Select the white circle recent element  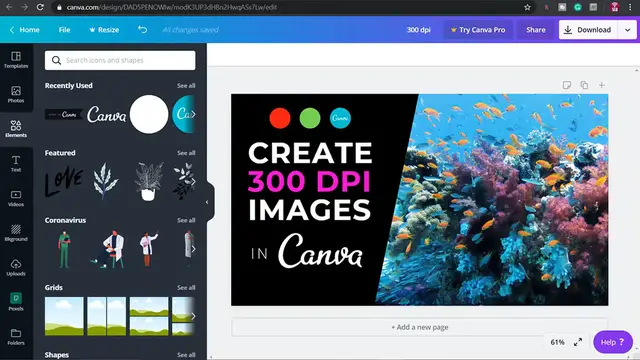149,114
